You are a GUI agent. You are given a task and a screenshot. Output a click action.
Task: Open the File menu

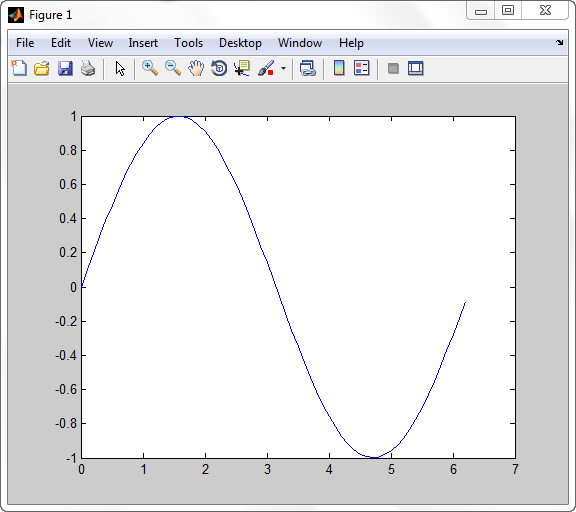(25, 43)
